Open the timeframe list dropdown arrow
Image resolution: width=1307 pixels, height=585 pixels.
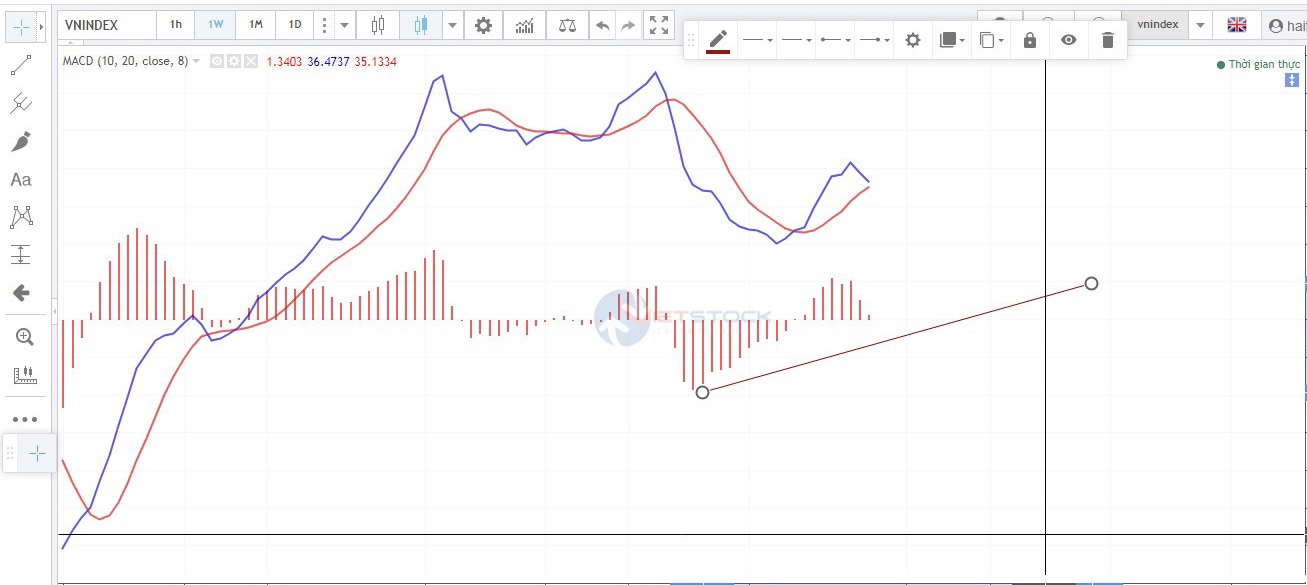point(345,25)
